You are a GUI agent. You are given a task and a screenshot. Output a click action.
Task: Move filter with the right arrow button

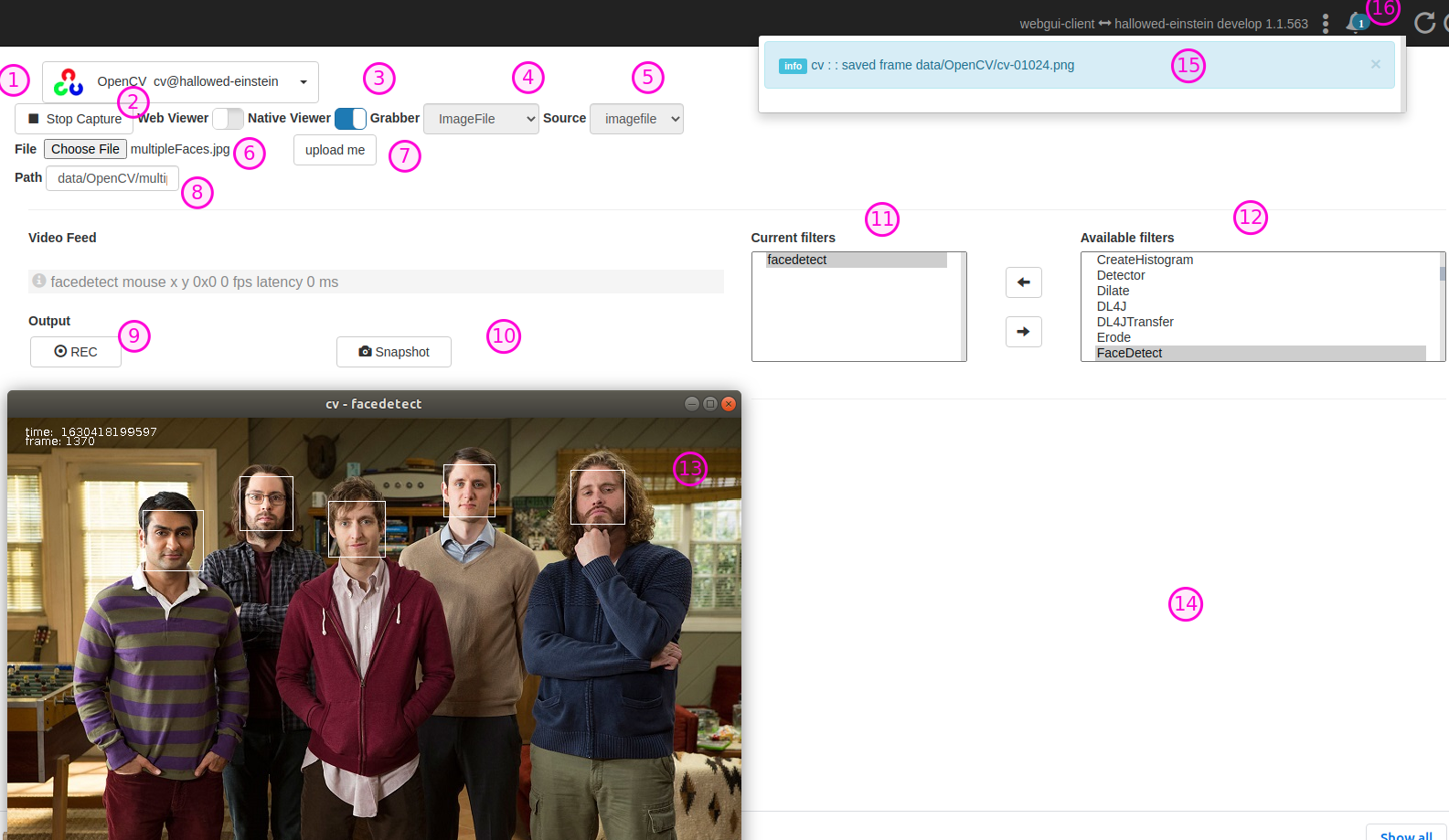pyautogui.click(x=1024, y=332)
